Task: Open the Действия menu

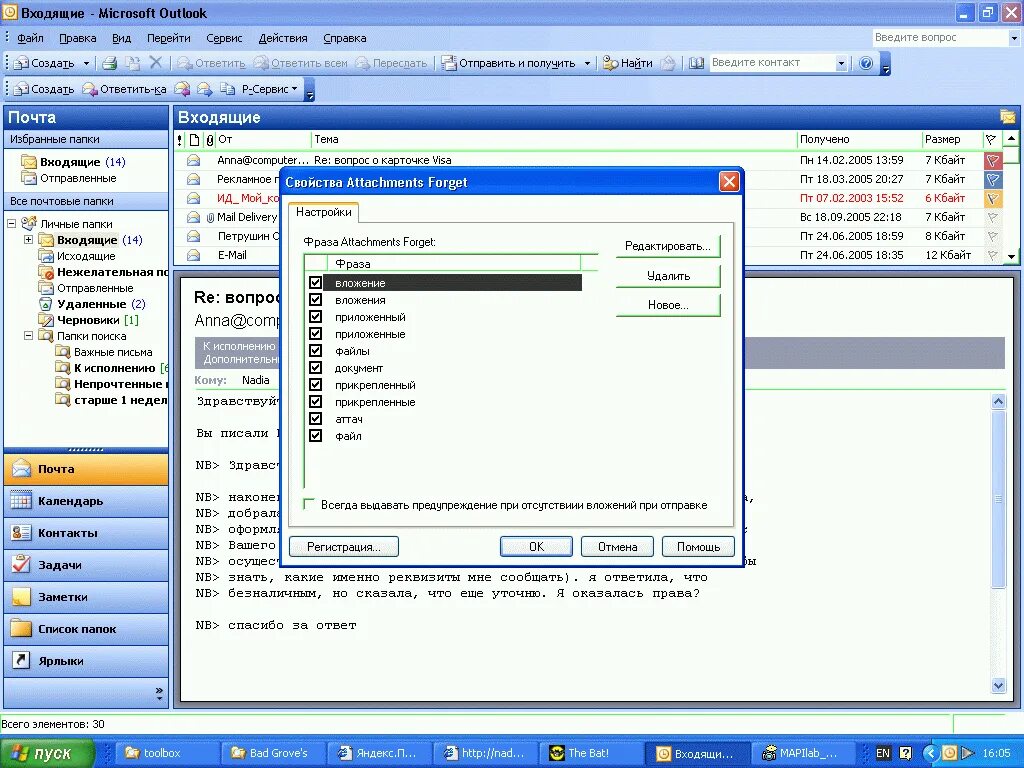Action: click(x=283, y=38)
